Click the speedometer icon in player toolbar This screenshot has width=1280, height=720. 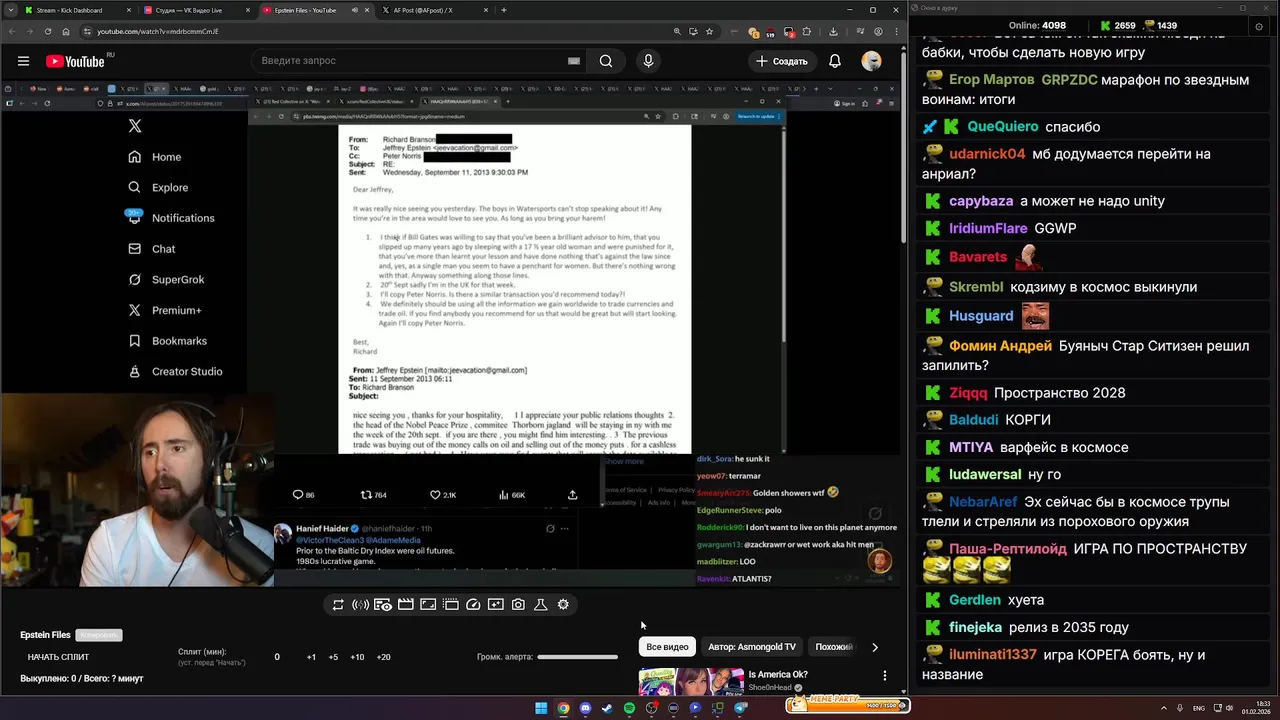tap(473, 604)
